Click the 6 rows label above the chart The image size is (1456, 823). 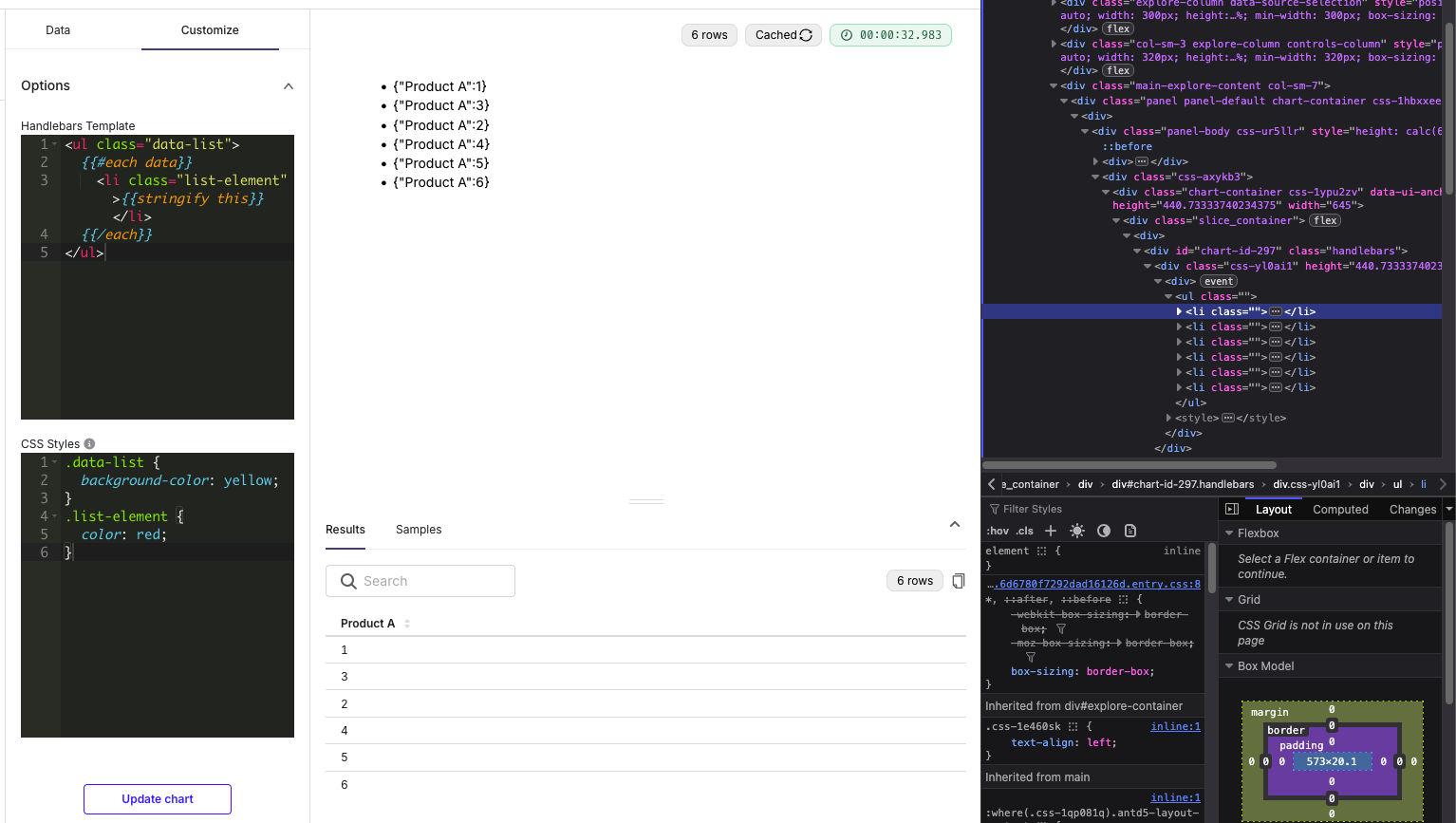point(709,35)
